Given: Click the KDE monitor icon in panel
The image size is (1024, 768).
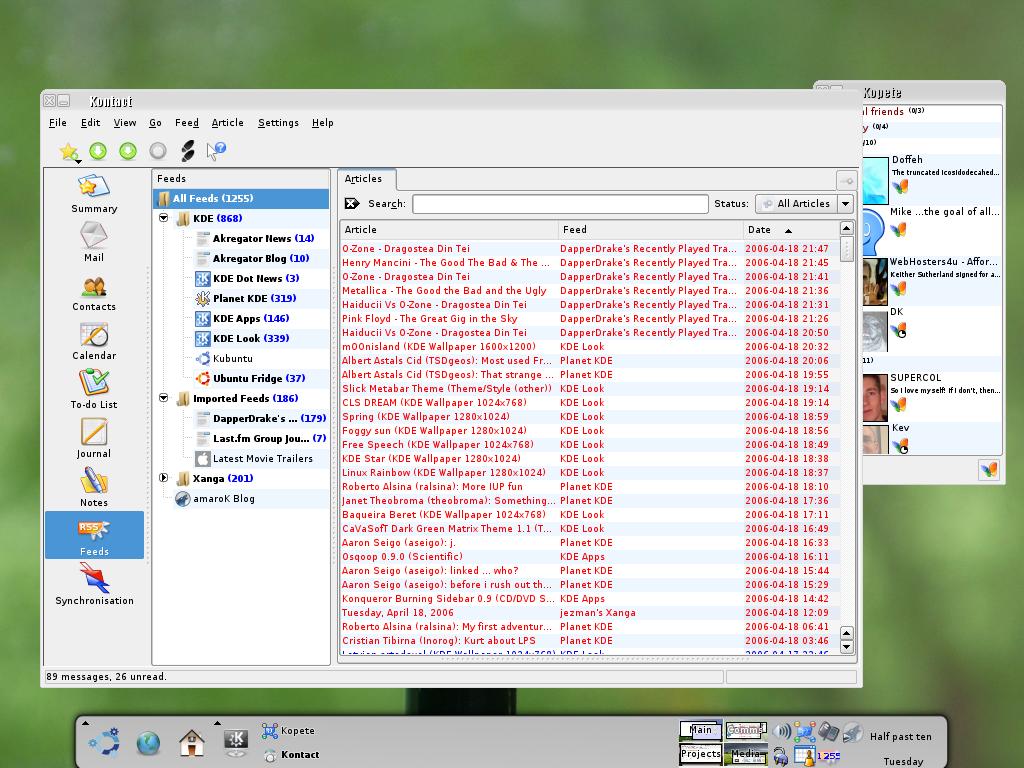Looking at the screenshot, I should point(236,743).
